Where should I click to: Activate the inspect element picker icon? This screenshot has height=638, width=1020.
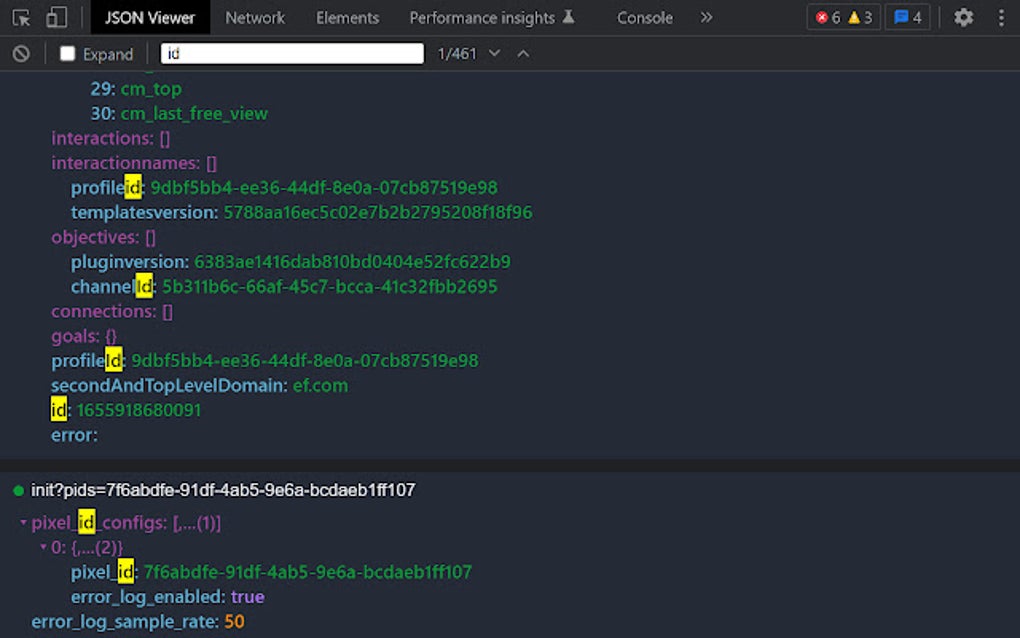tap(22, 18)
